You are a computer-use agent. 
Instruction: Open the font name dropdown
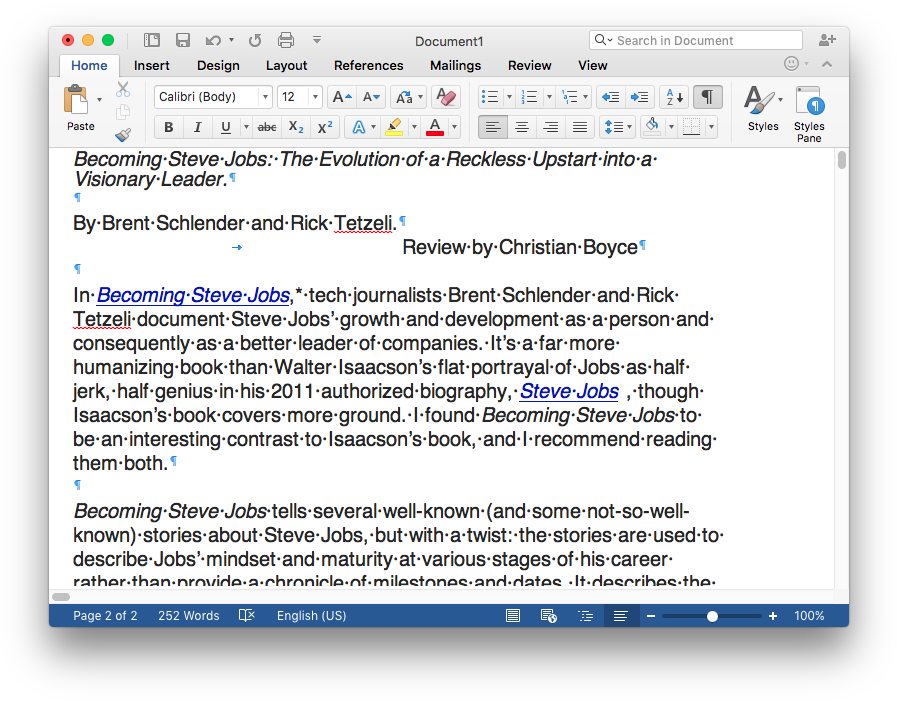coord(266,96)
